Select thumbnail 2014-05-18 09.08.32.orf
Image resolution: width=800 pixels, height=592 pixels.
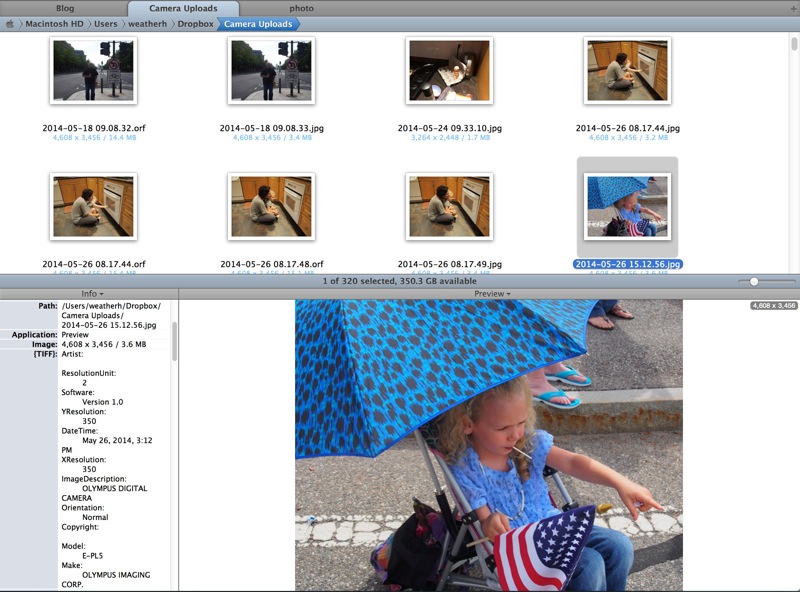(x=93, y=70)
